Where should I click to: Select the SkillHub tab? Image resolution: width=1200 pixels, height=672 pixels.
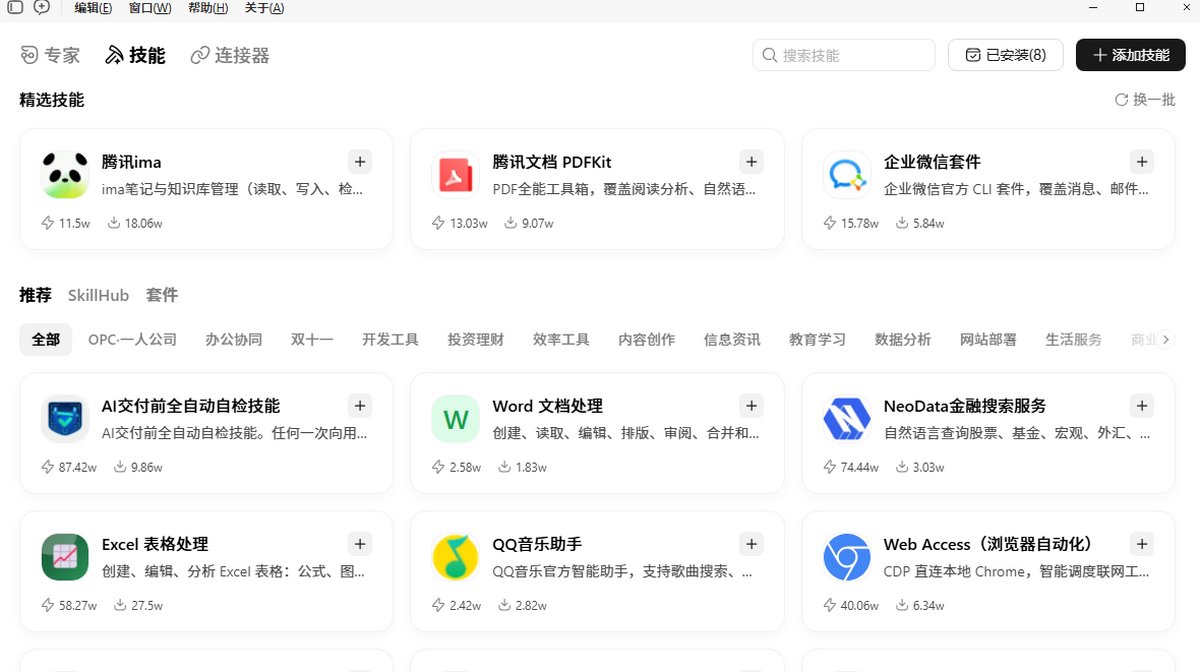pyautogui.click(x=98, y=295)
